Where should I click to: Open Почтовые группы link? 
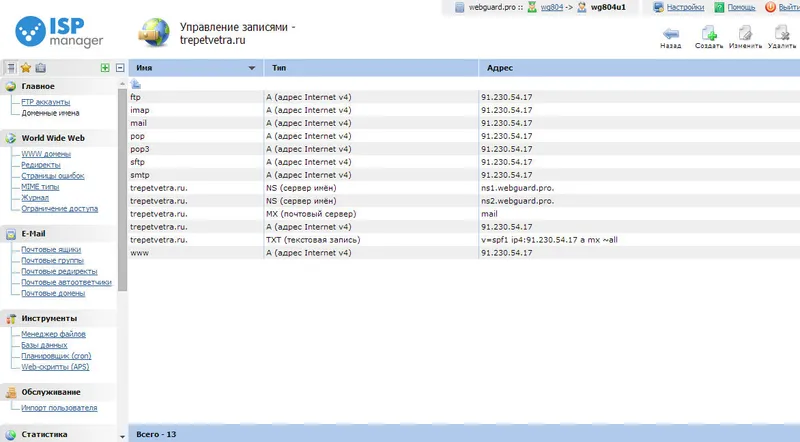53,260
